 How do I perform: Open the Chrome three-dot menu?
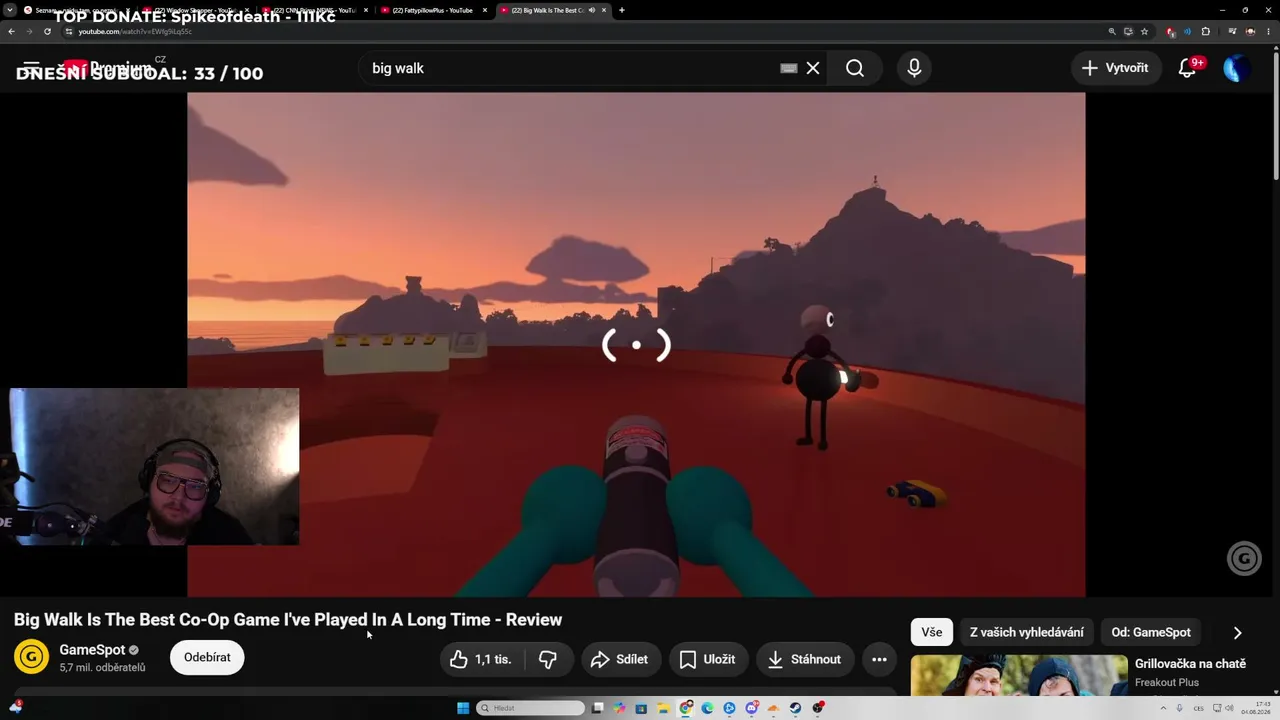tap(1268, 31)
